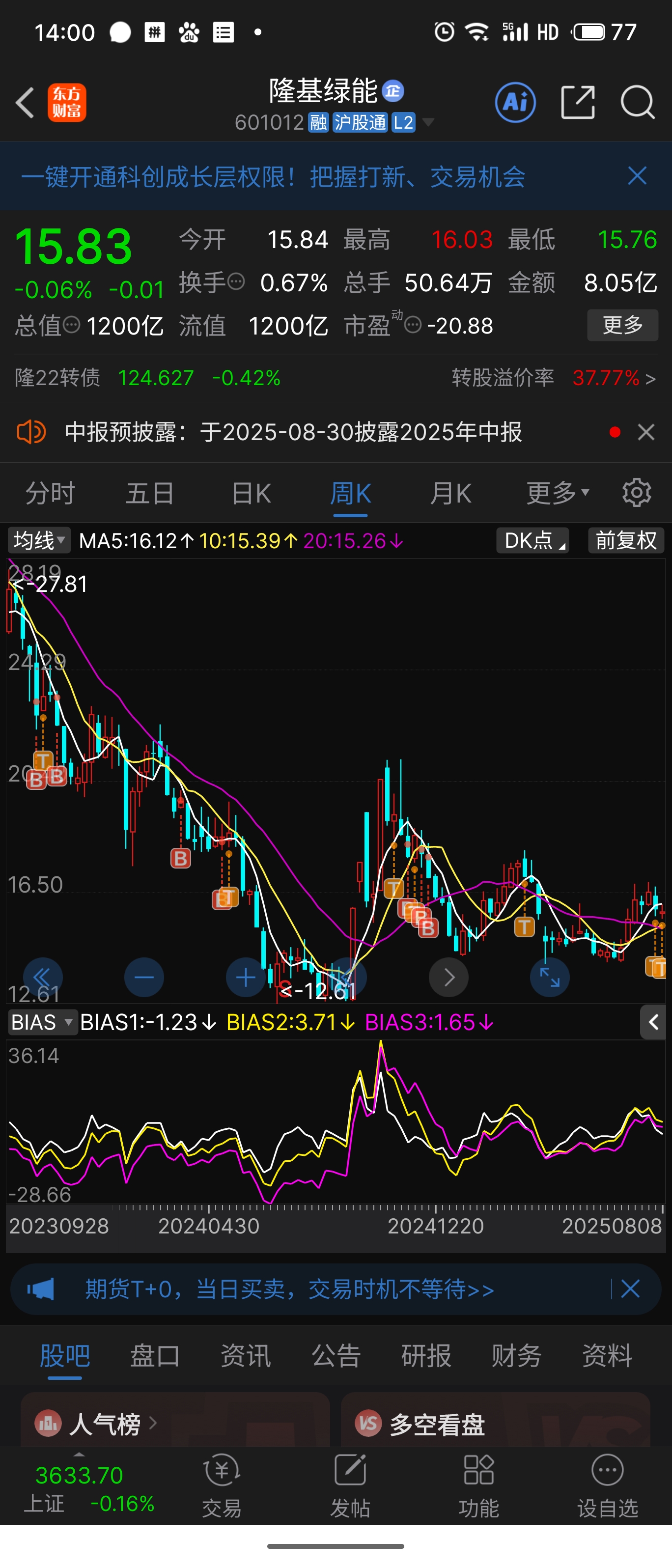Screen dimensions: 672x1568
Task: Tap the announcement speaker icon
Action: pos(31,432)
